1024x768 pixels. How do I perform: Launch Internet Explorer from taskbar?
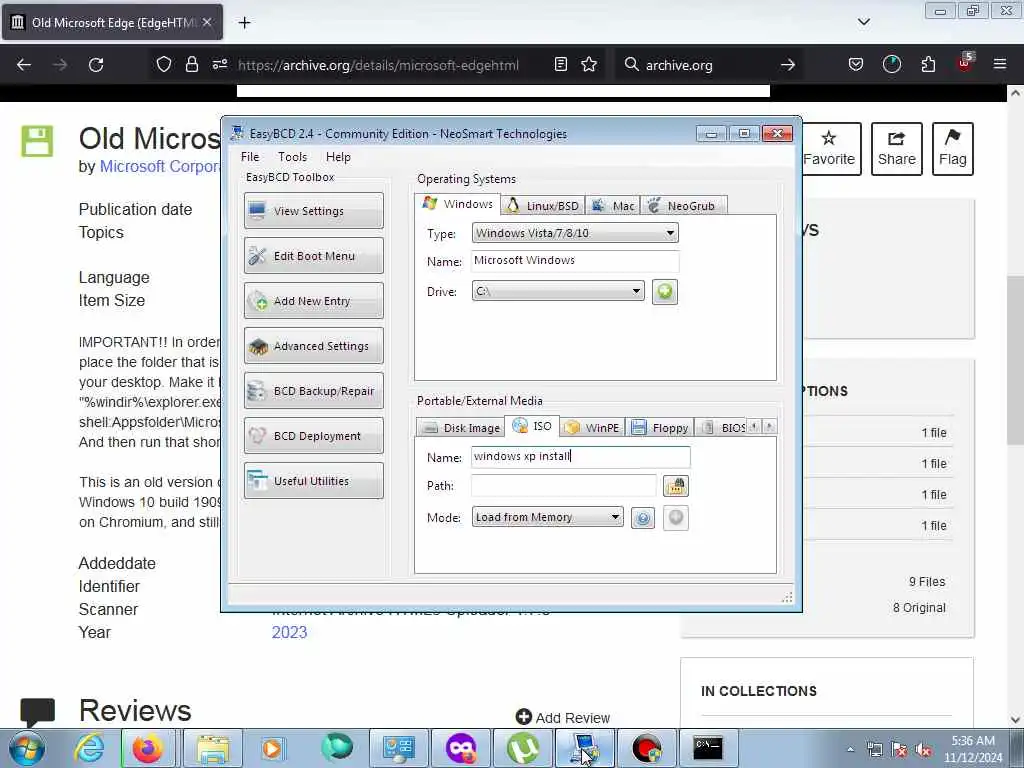pyautogui.click(x=89, y=748)
